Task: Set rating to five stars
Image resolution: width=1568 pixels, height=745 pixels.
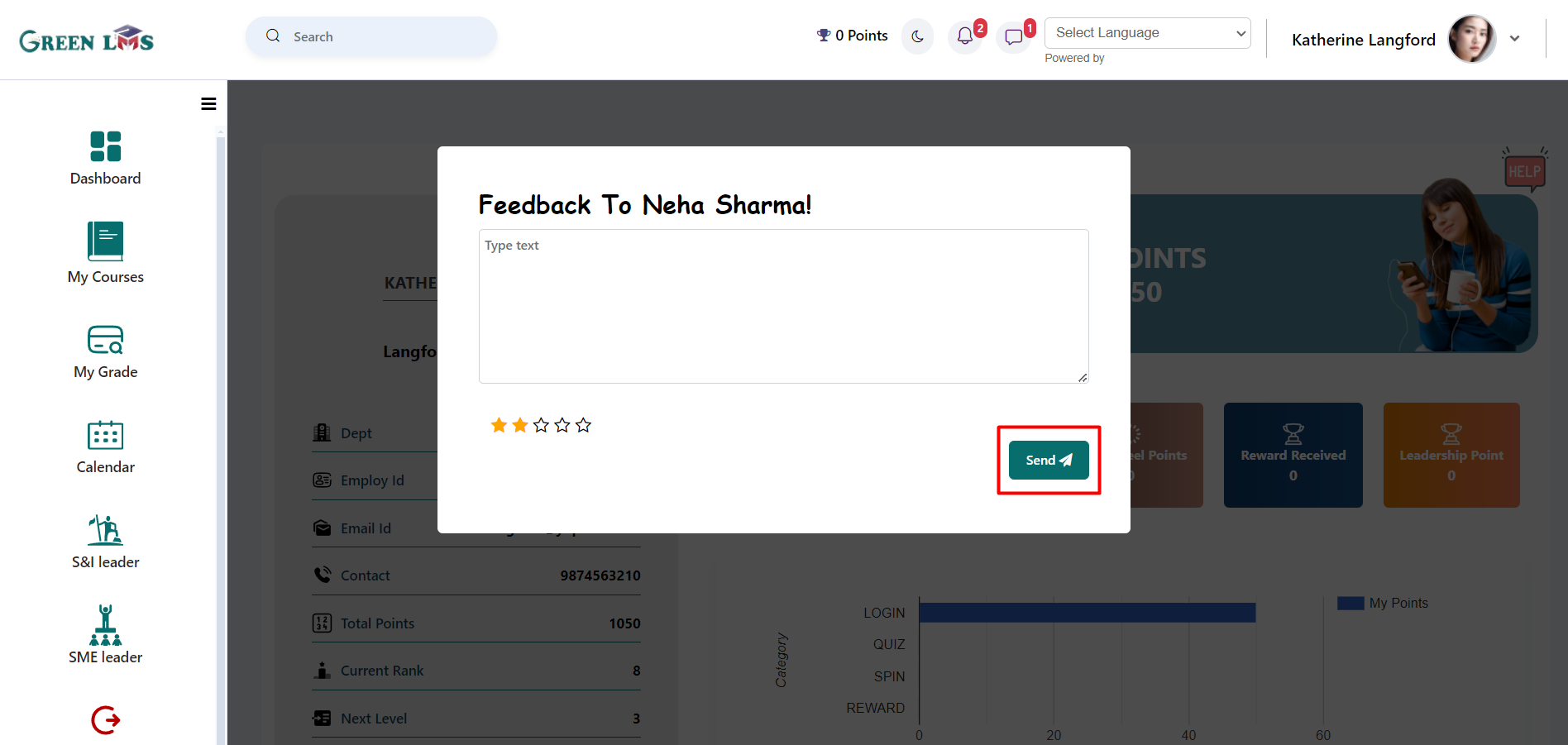Action: 584,425
